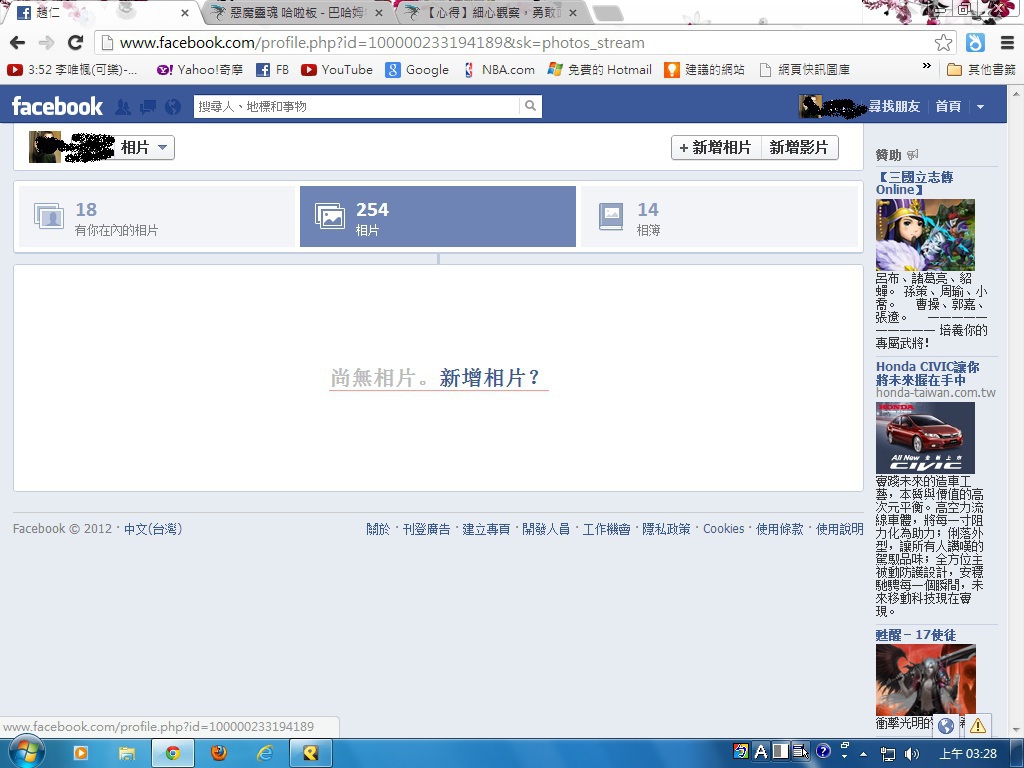Select the 18 有你在內的相片 tab

point(157,217)
